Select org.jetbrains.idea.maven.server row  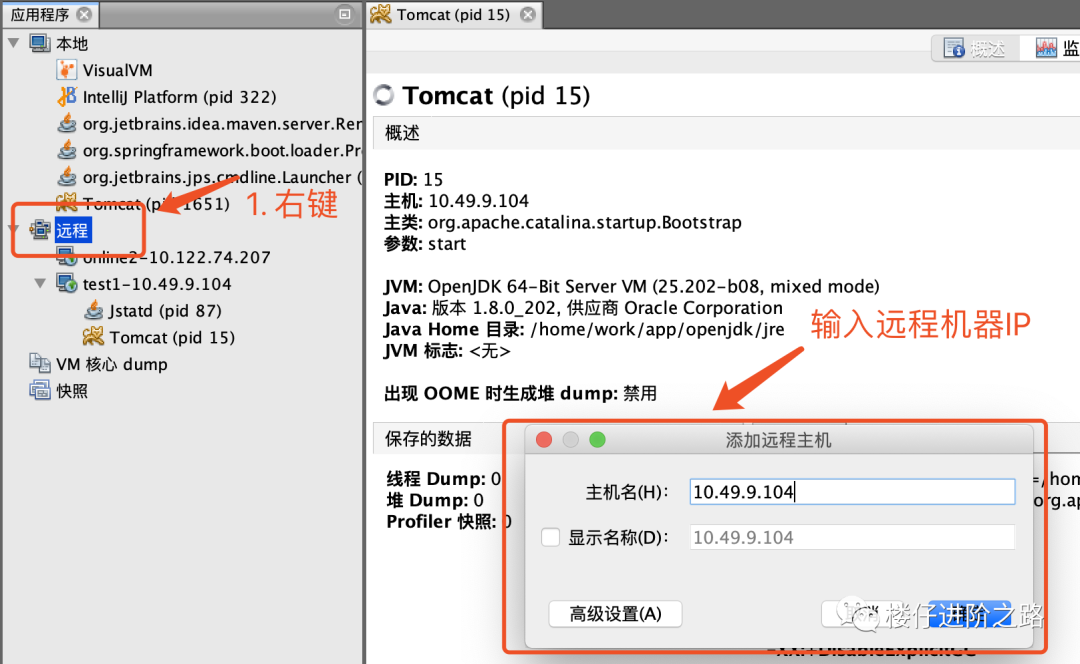[x=222, y=124]
